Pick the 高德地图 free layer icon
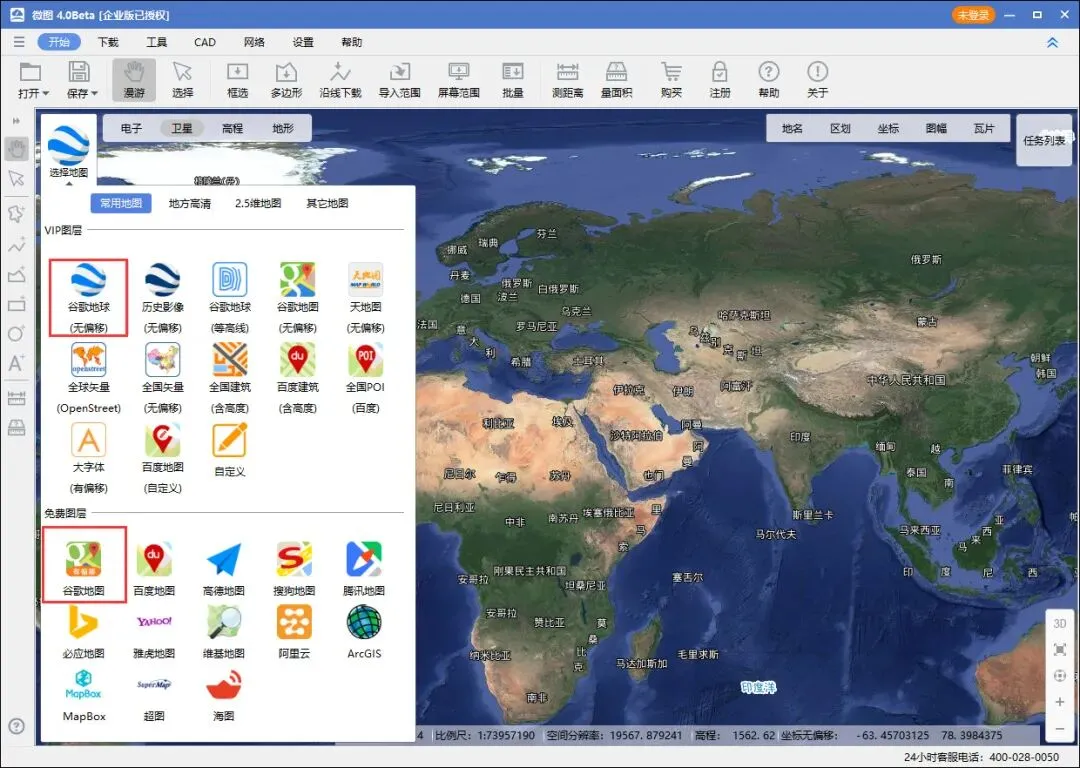 [224, 559]
